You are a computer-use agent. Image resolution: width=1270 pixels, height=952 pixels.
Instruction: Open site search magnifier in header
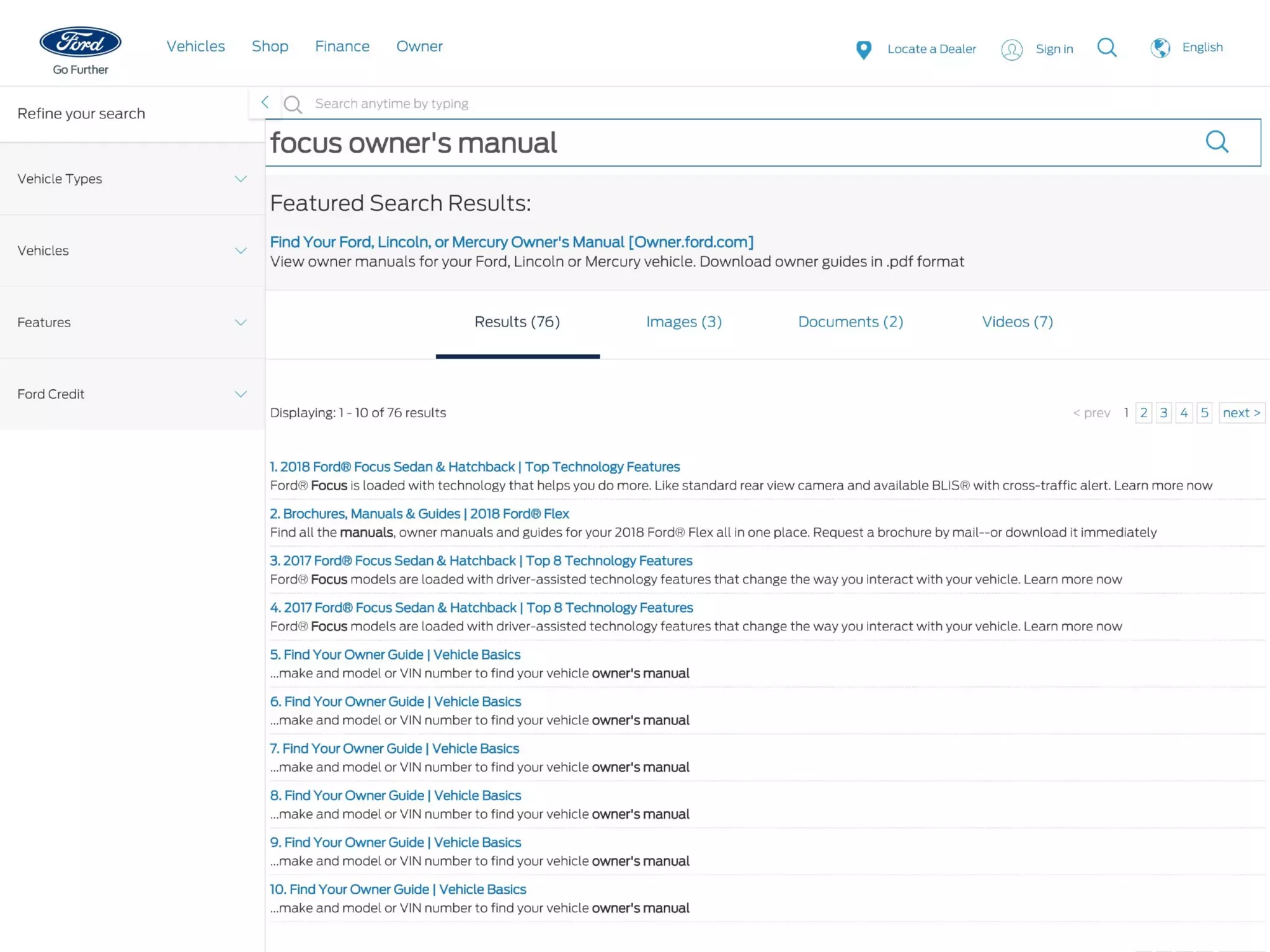pyautogui.click(x=1107, y=48)
